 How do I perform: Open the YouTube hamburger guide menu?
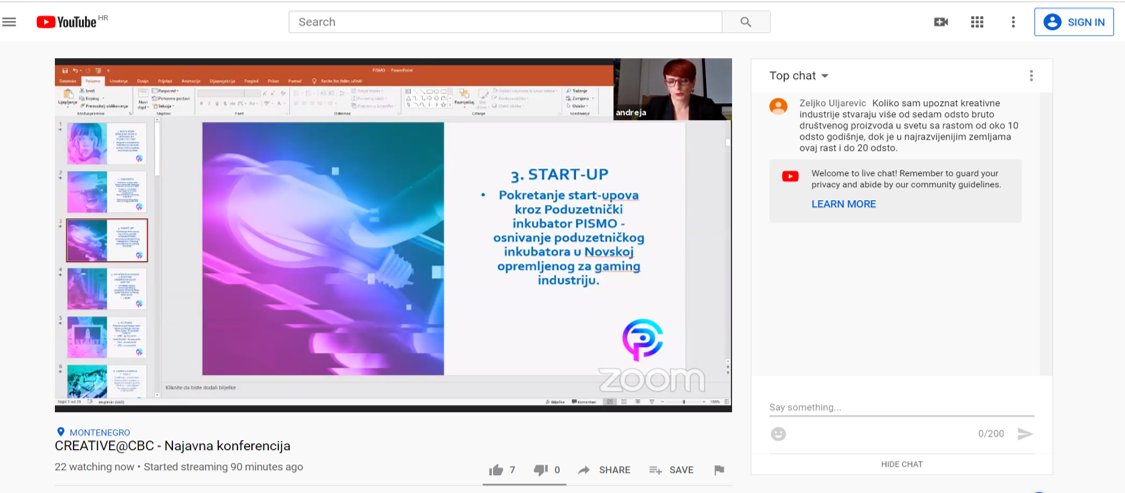(10, 22)
